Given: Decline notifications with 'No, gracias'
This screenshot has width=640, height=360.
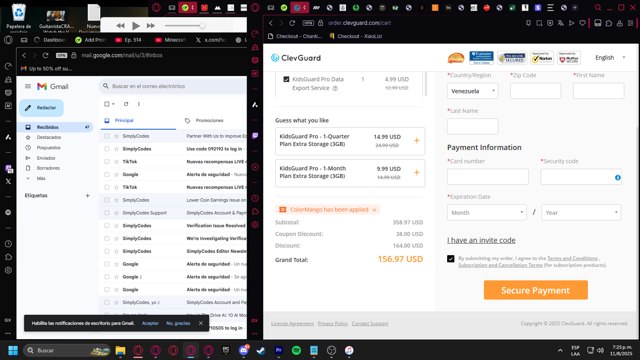Looking at the screenshot, I should click(x=178, y=323).
